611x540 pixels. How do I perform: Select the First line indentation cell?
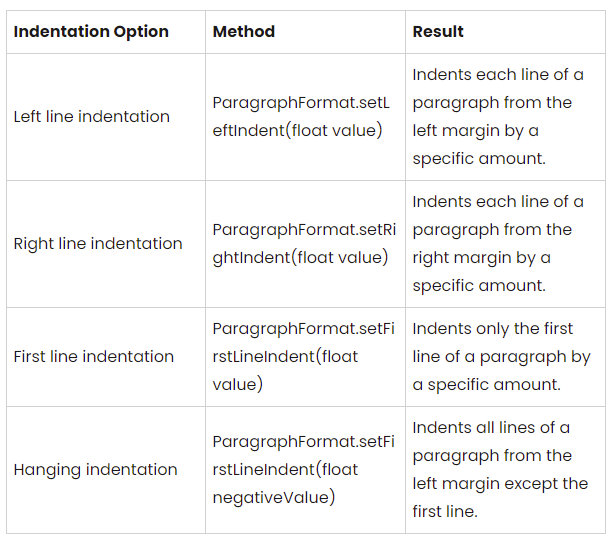pyautogui.click(x=93, y=357)
